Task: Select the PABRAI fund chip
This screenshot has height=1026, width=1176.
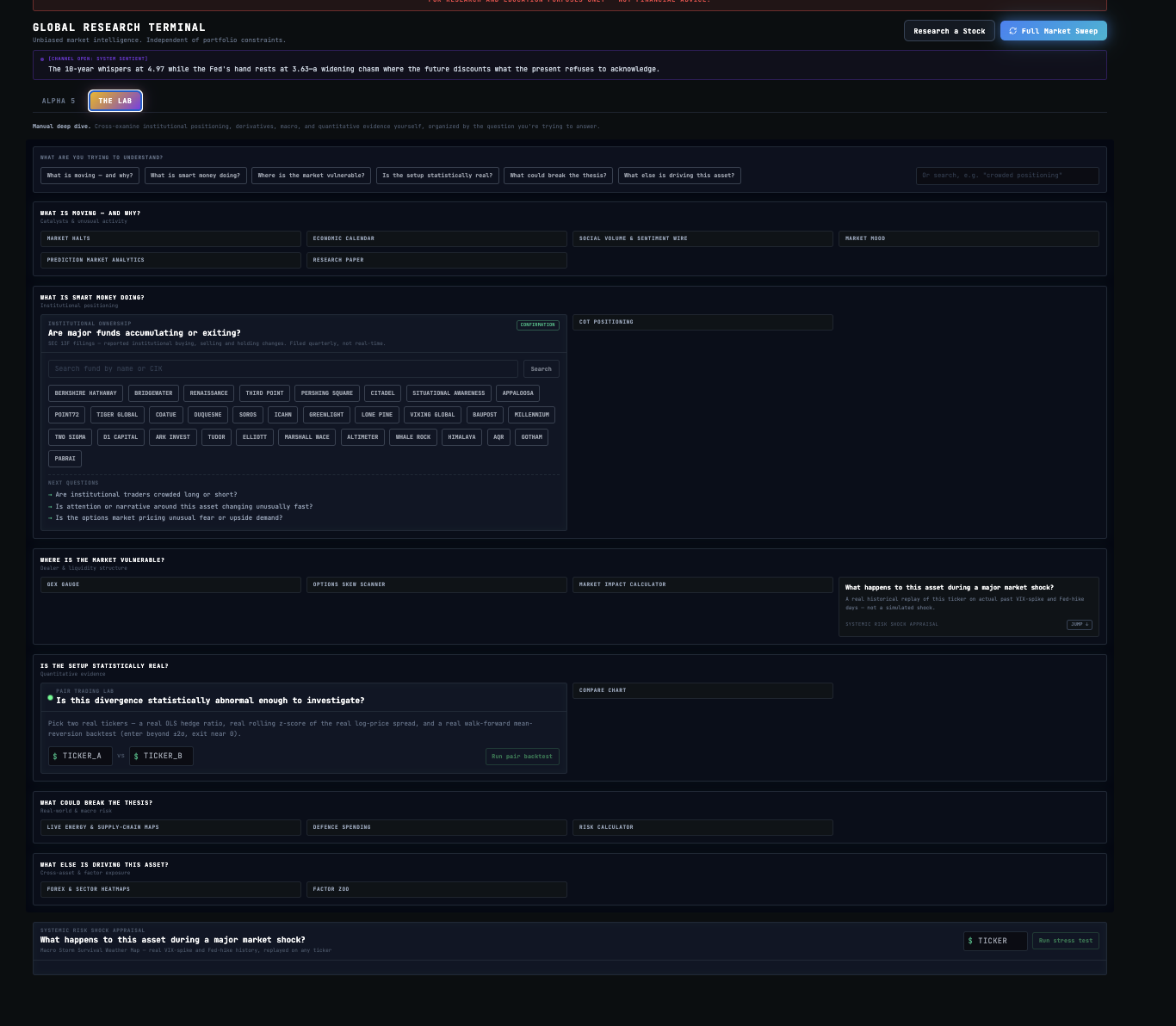Action: coord(65,459)
